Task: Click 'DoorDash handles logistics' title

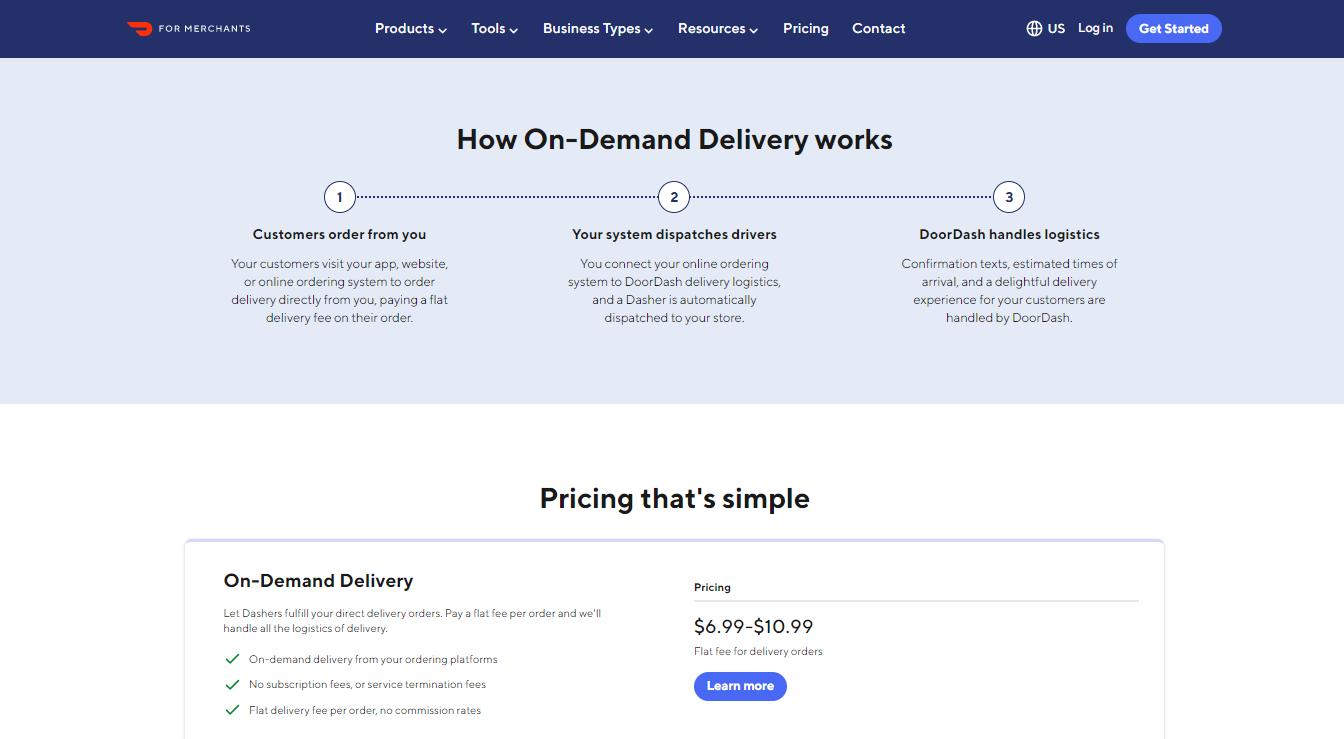Action: (x=1009, y=234)
